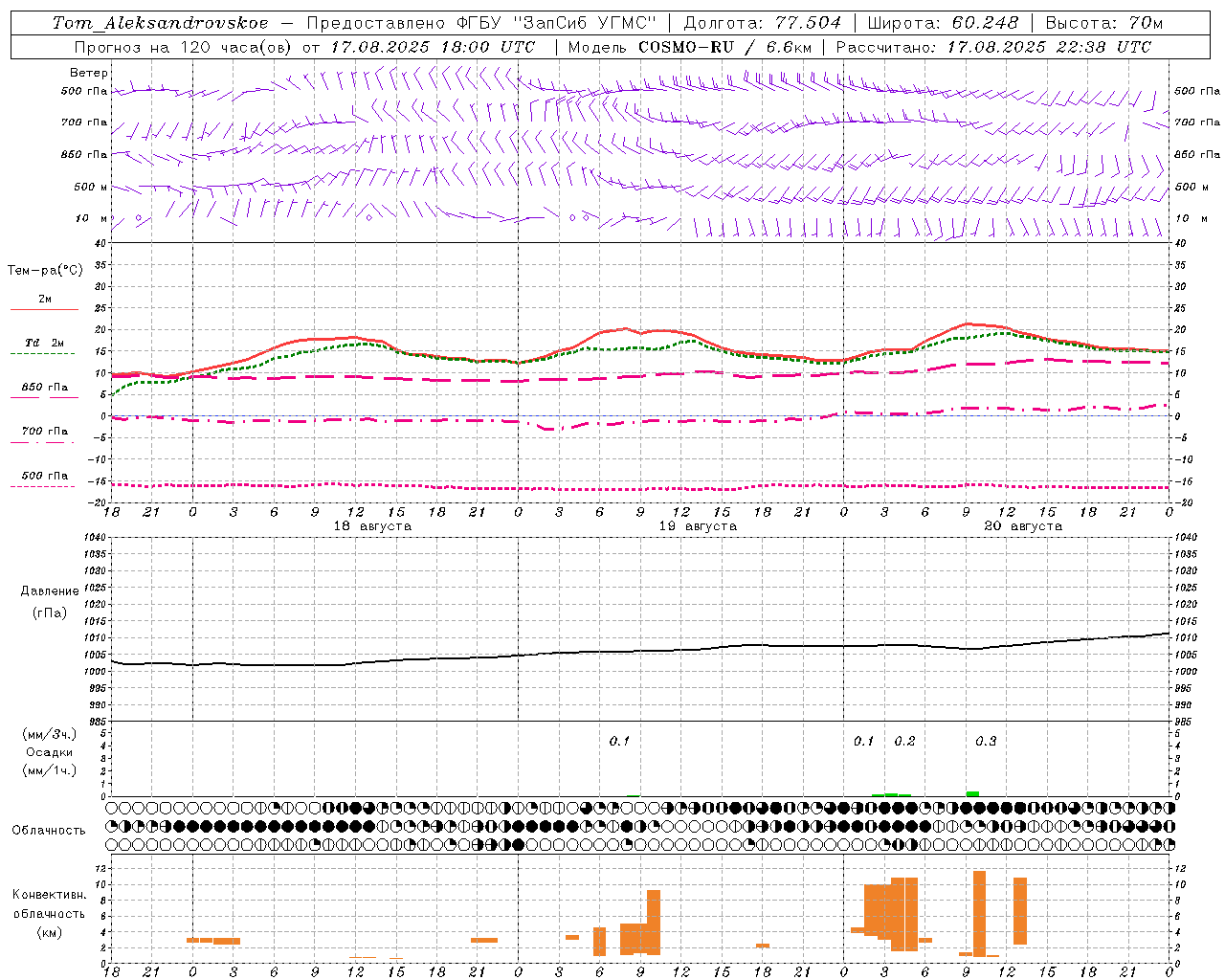1225x980 pixels.
Task: Click the 18 августа date label
Action: pos(372,526)
